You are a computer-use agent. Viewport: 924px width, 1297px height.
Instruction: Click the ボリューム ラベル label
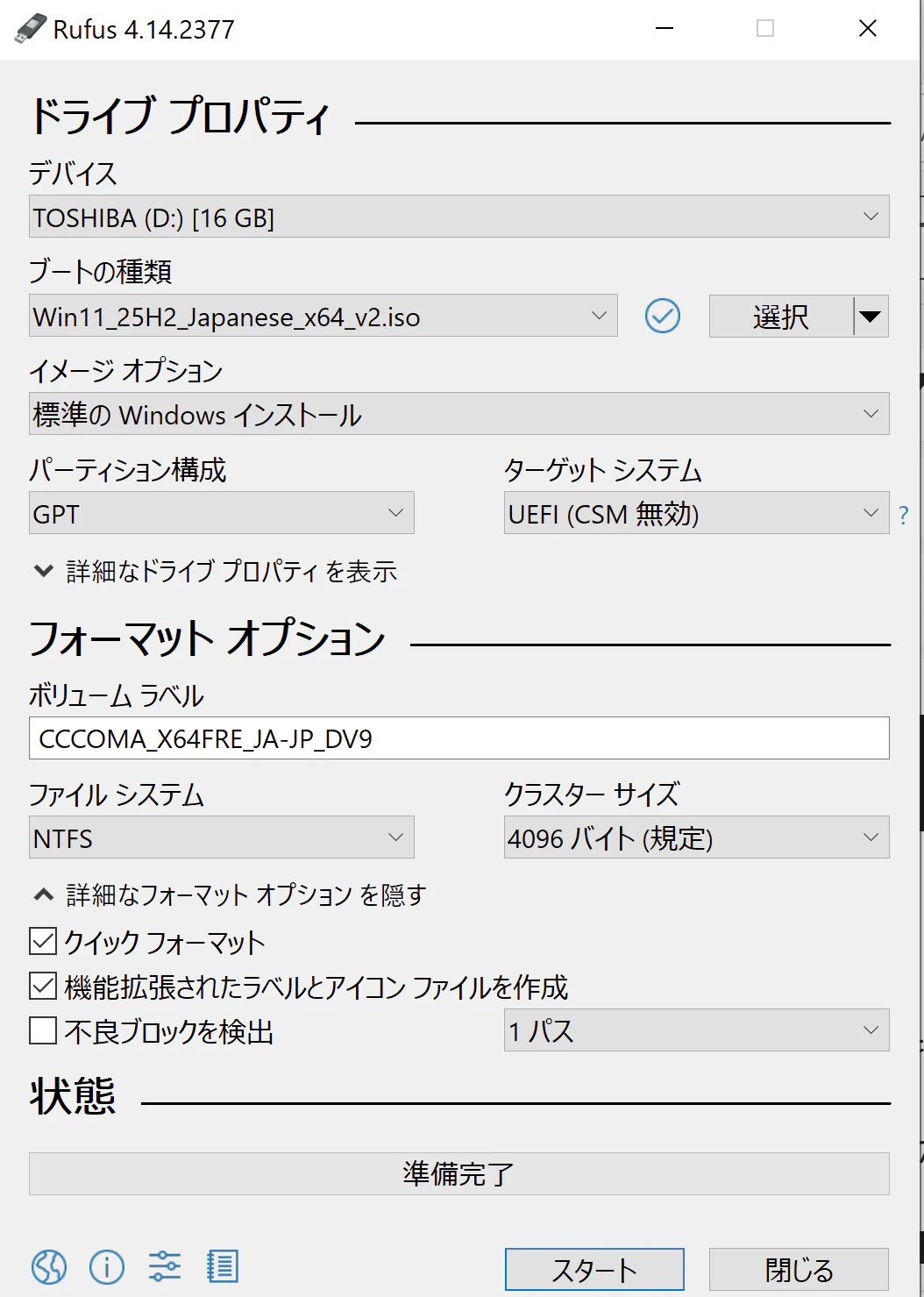117,695
